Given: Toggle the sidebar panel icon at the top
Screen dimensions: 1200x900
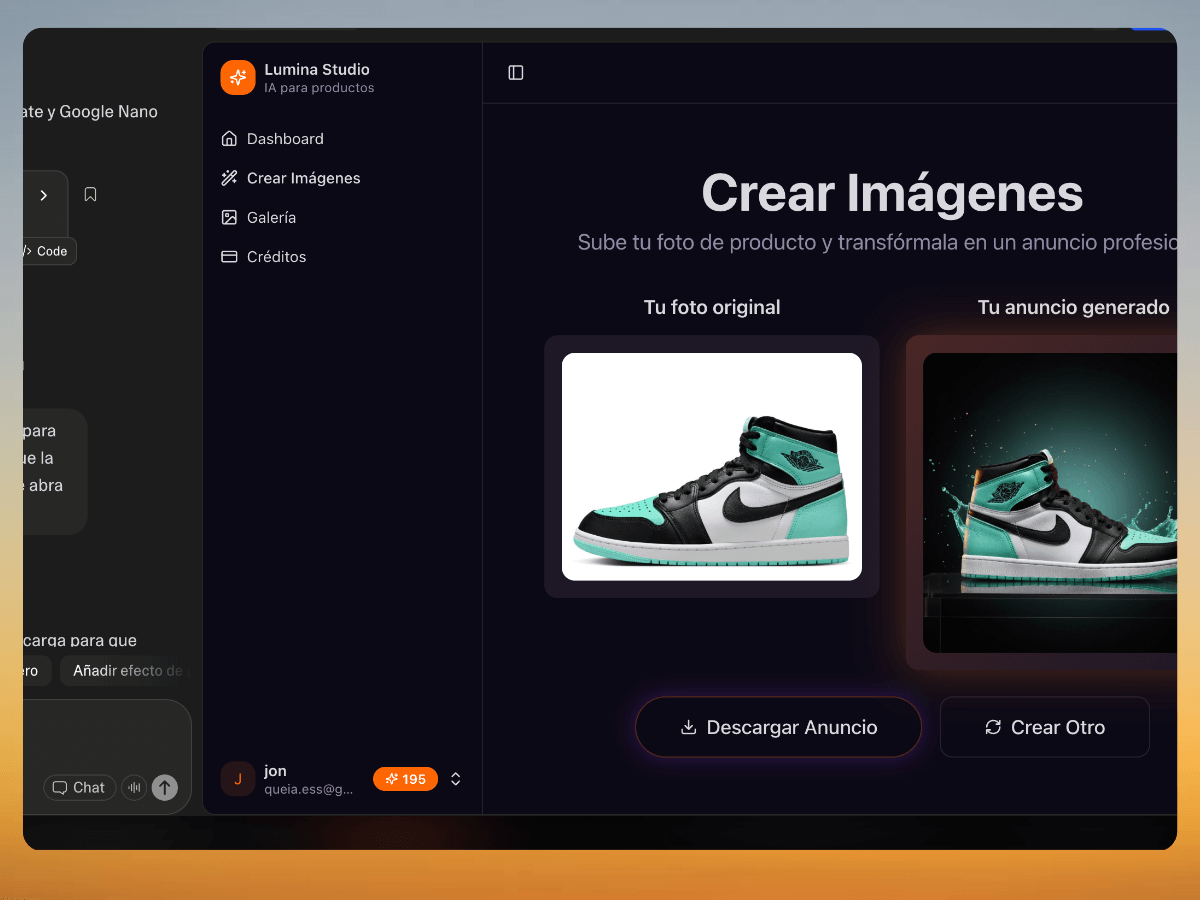Looking at the screenshot, I should [516, 72].
